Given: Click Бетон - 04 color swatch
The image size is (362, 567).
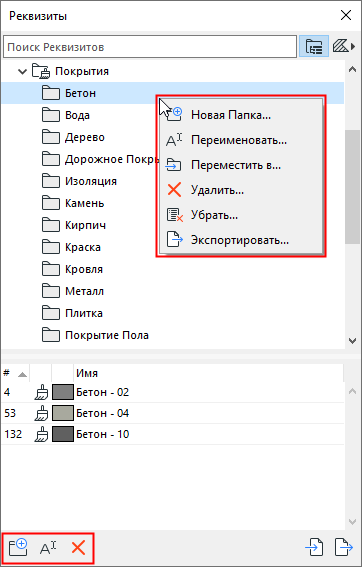Looking at the screenshot, I should [63, 413].
